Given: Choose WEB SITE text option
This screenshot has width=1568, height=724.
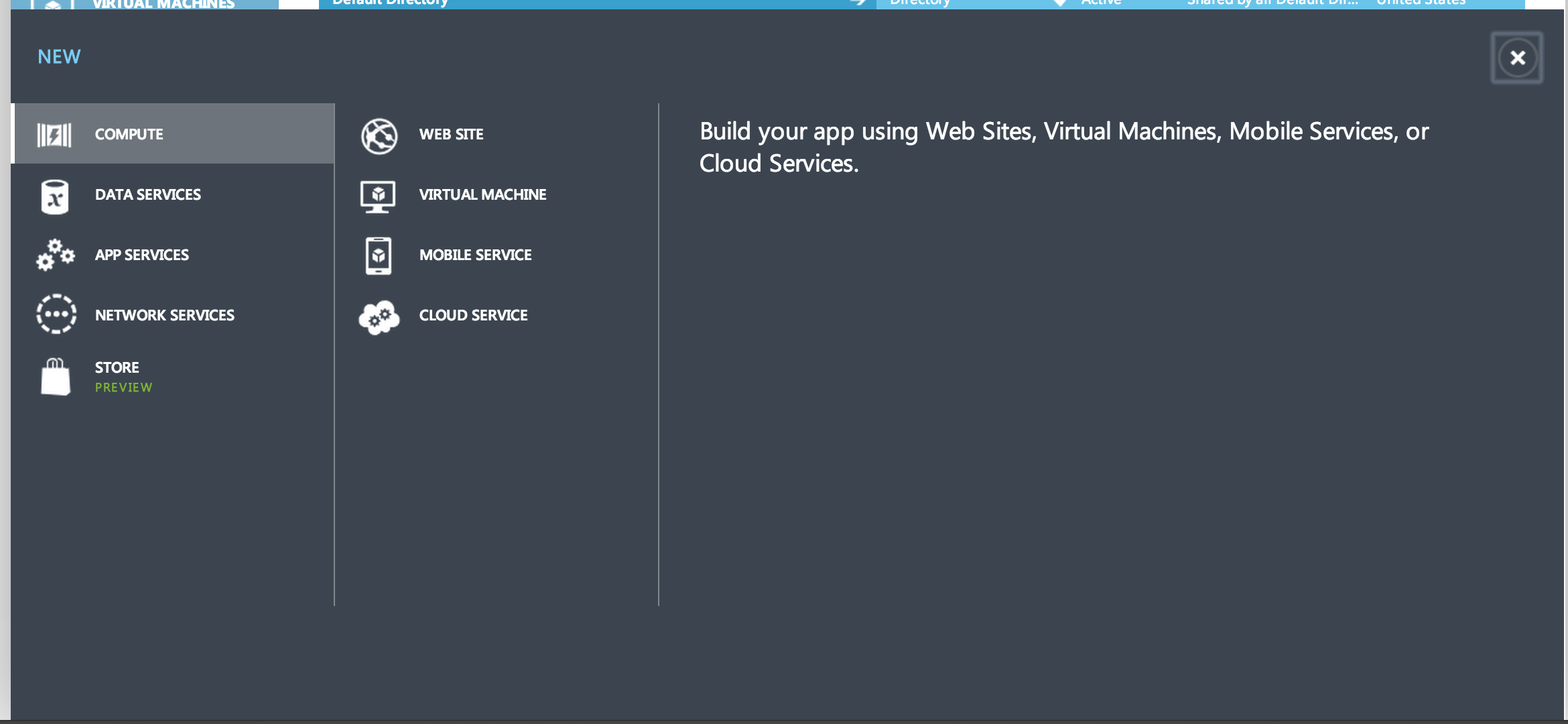Looking at the screenshot, I should pyautogui.click(x=451, y=134).
